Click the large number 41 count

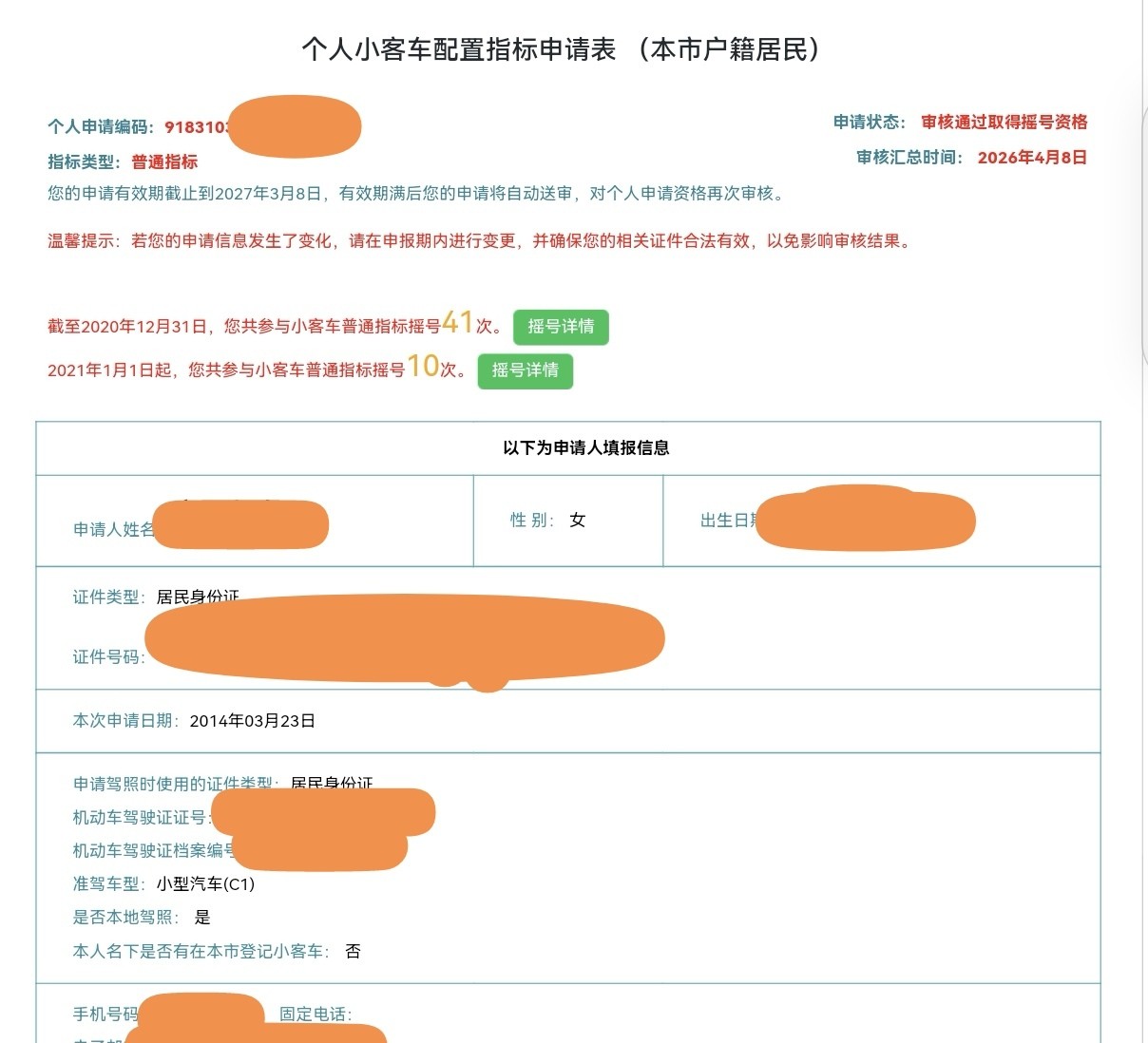pyautogui.click(x=458, y=323)
